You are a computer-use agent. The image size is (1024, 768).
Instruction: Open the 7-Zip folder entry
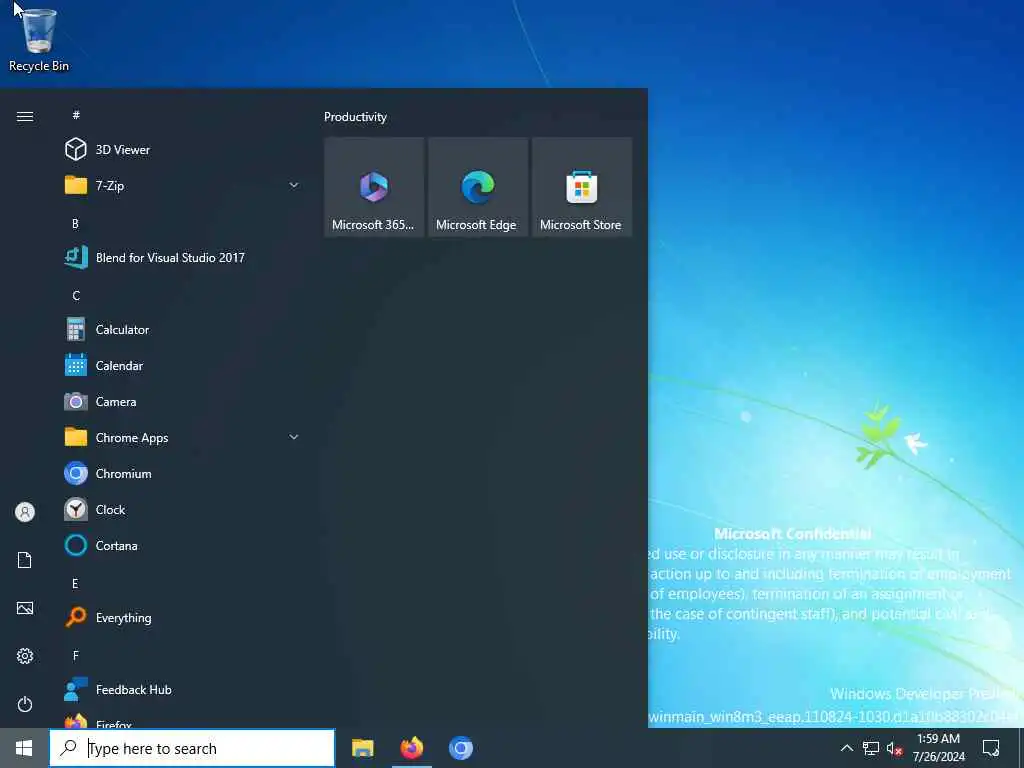[x=183, y=185]
